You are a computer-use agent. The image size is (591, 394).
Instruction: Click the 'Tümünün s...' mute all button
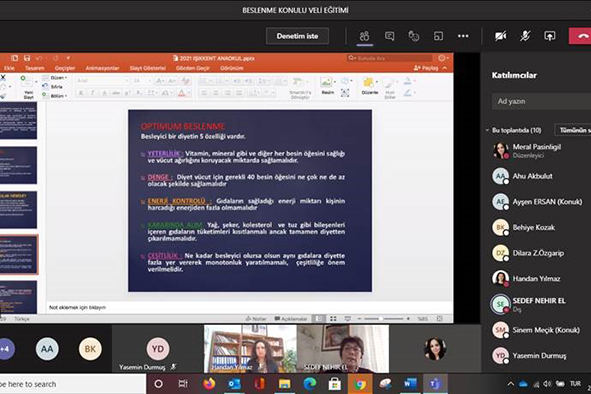[x=573, y=130]
